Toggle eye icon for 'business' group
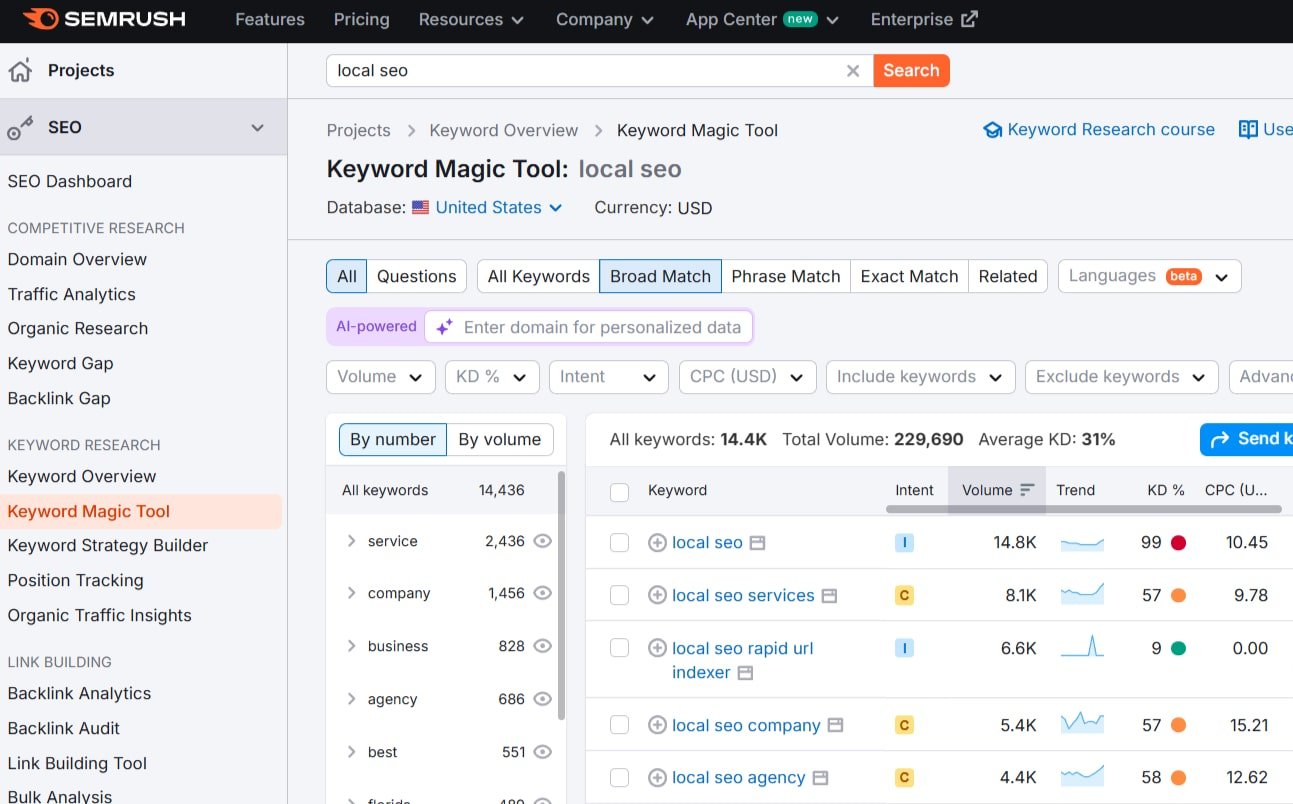Screen dimensions: 1293x804 (x=543, y=646)
